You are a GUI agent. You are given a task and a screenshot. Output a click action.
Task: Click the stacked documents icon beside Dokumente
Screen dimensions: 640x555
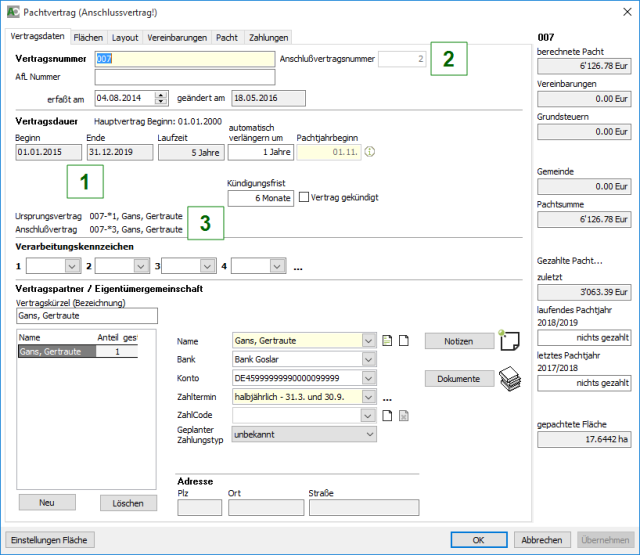click(511, 379)
